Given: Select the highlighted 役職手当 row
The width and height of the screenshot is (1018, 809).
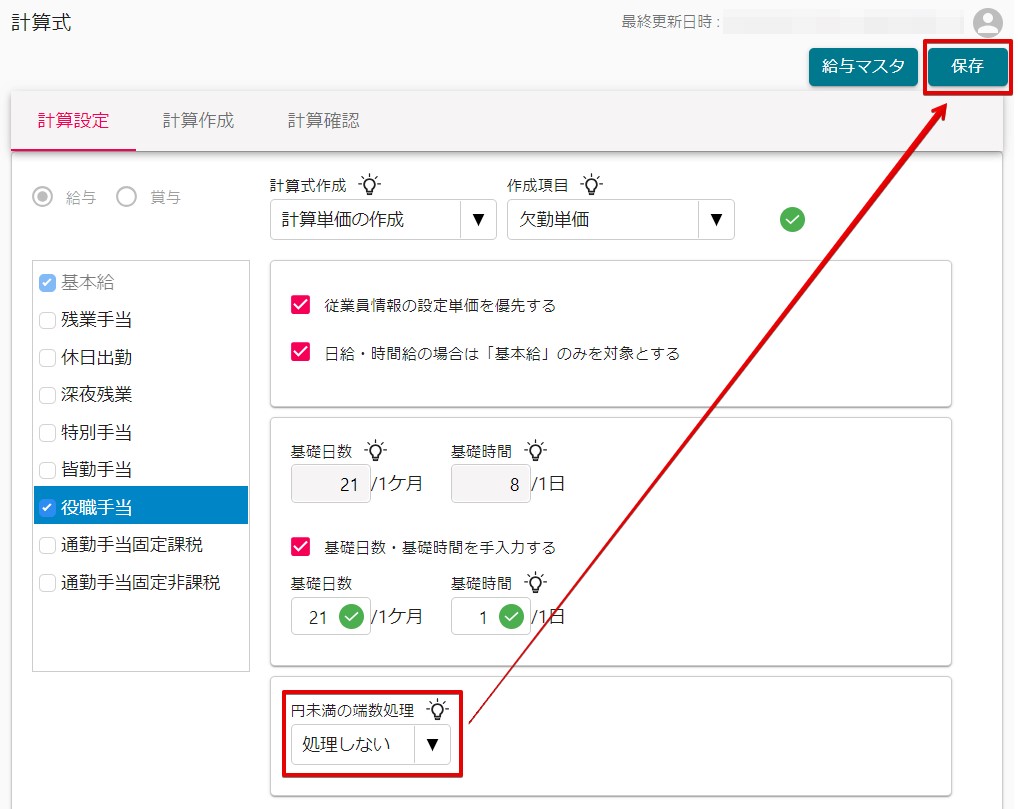Looking at the screenshot, I should pyautogui.click(x=141, y=505).
